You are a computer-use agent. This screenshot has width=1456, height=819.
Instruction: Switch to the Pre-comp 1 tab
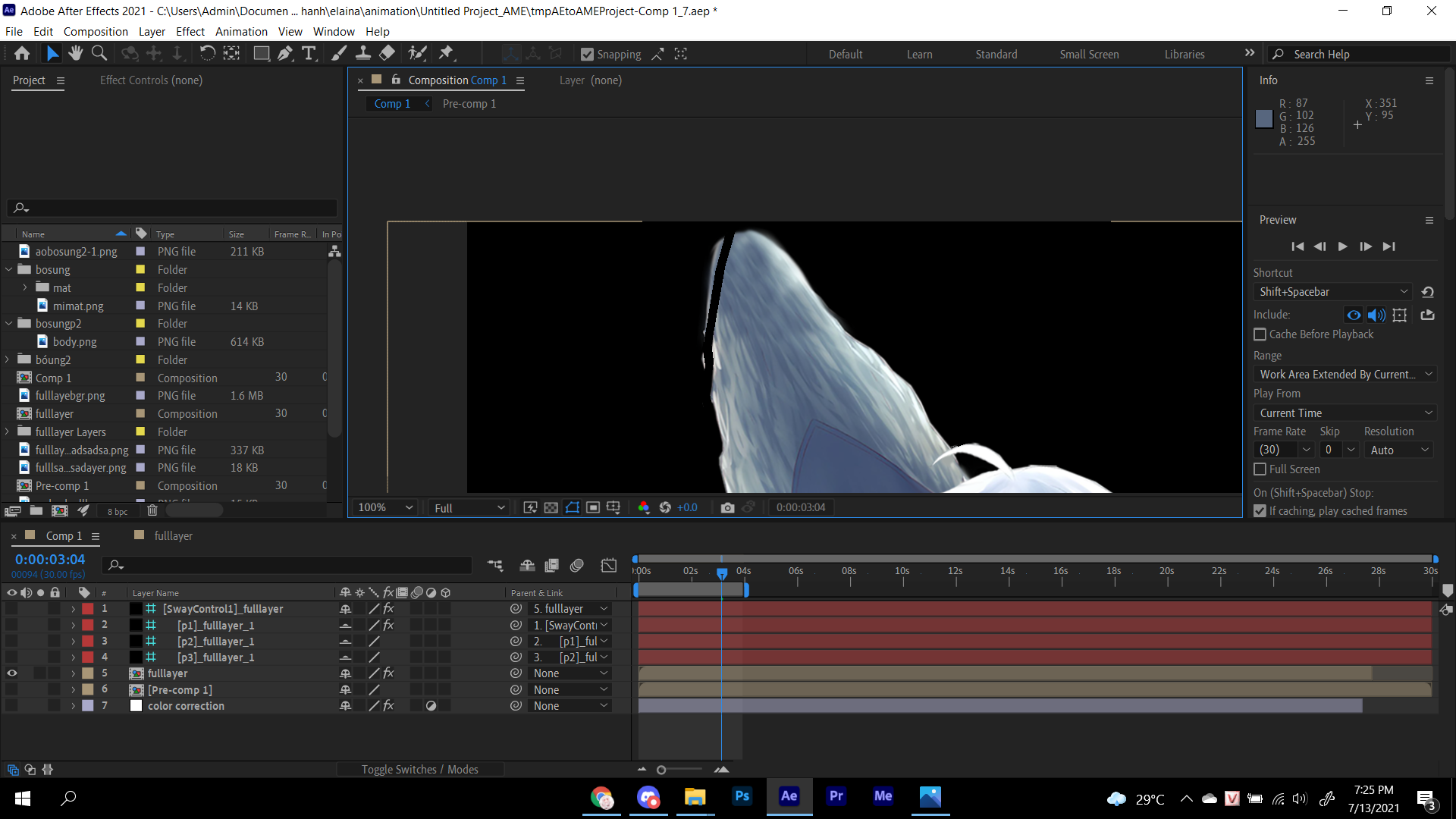tap(469, 103)
